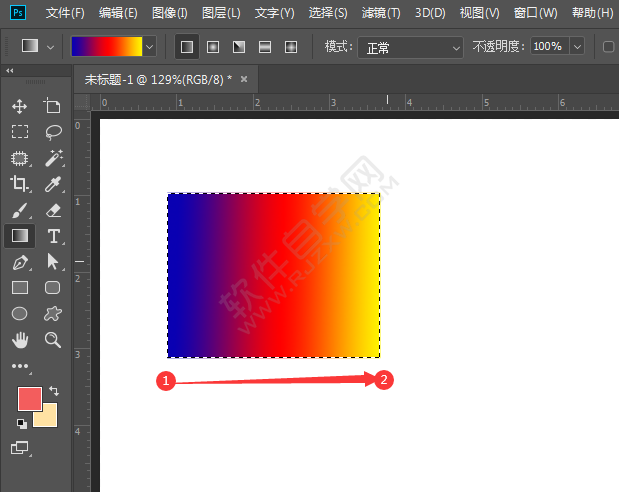This screenshot has width=619, height=492.
Task: Click the gradient preview bar to edit
Action: [107, 47]
